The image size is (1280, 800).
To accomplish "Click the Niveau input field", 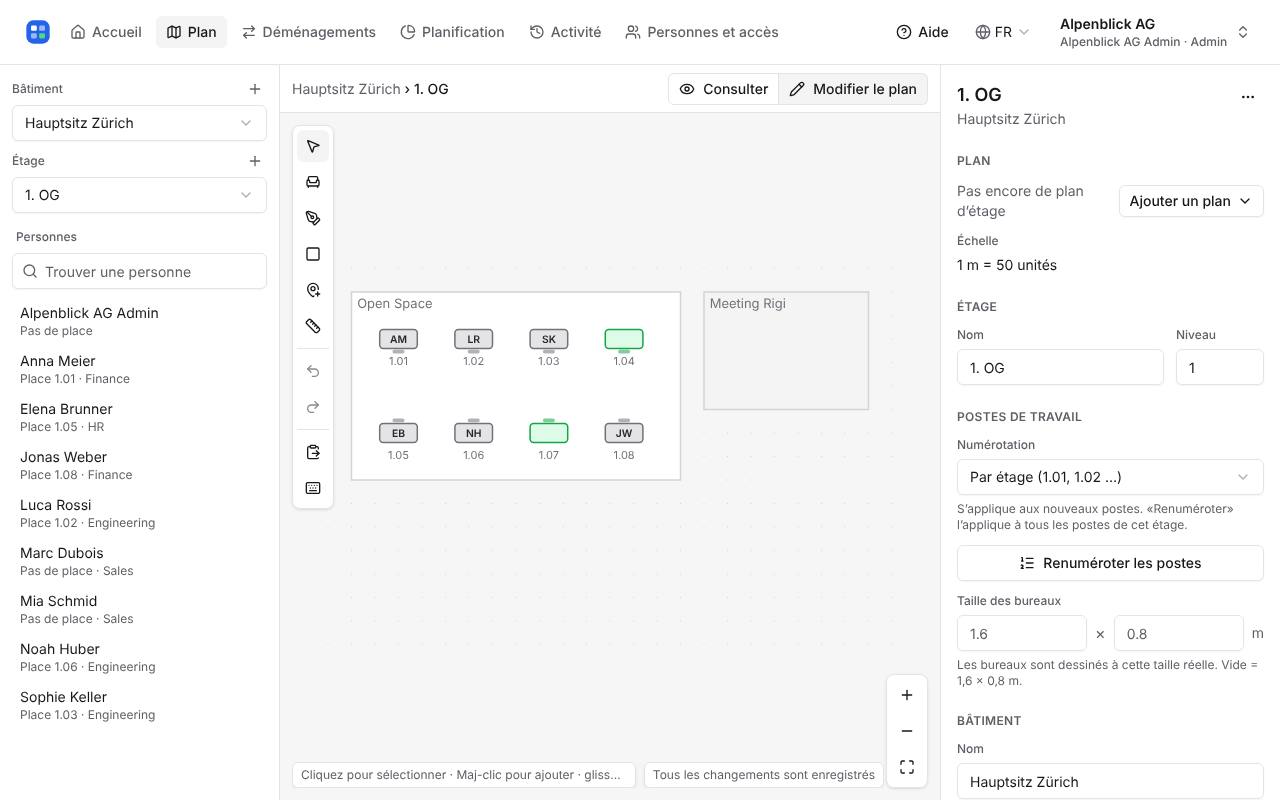I will pos(1220,367).
